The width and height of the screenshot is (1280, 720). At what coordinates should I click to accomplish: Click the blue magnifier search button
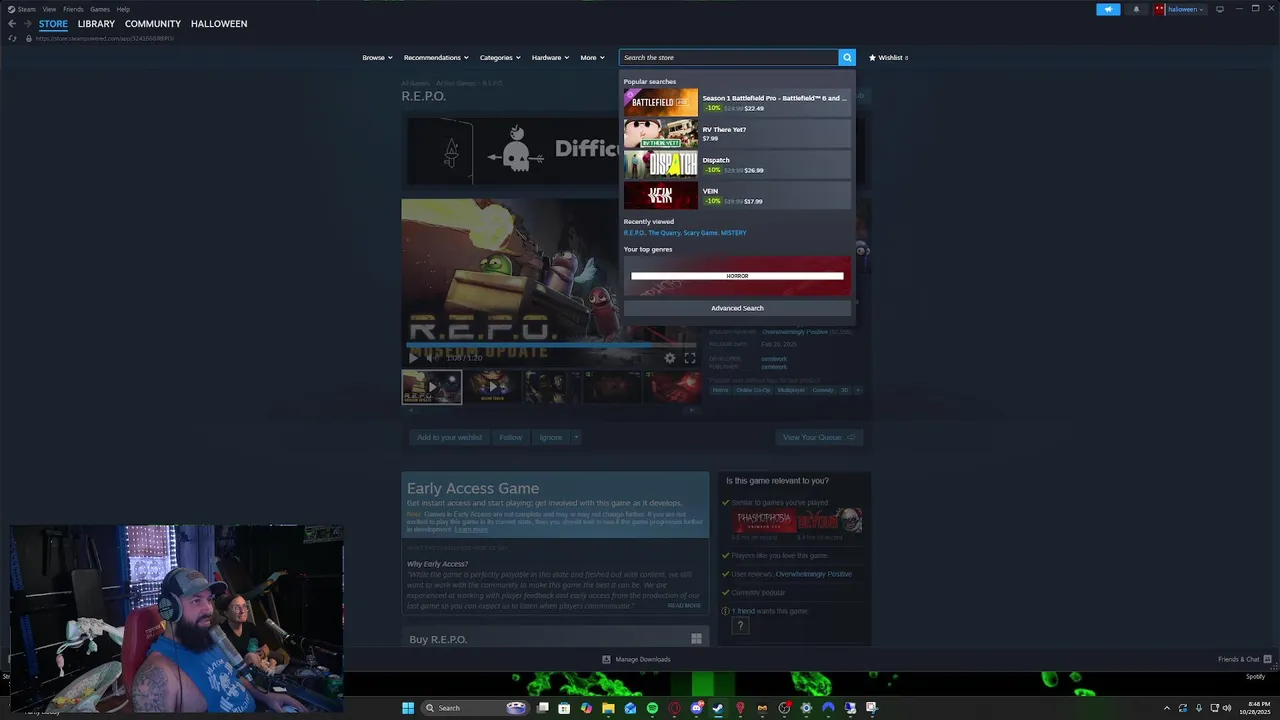point(847,57)
